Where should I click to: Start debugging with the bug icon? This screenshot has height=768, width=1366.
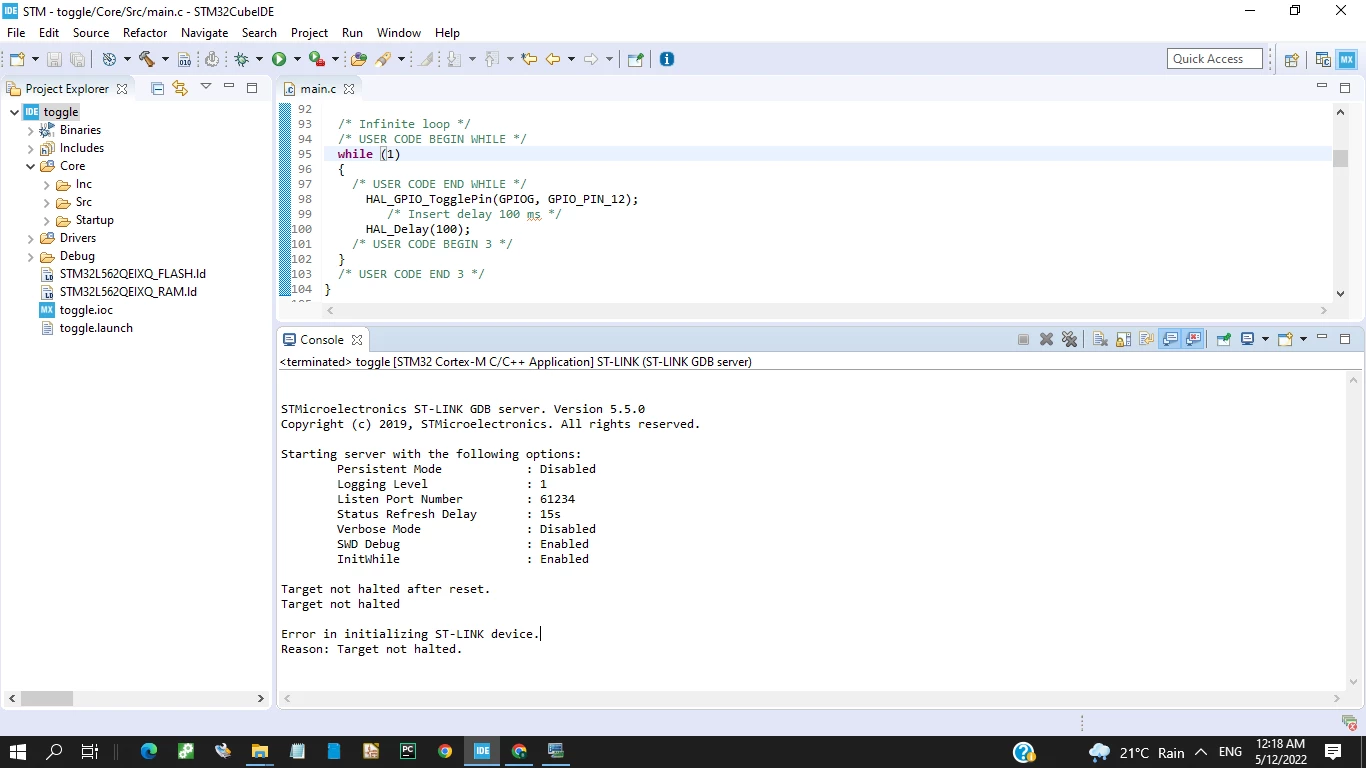pos(241,59)
